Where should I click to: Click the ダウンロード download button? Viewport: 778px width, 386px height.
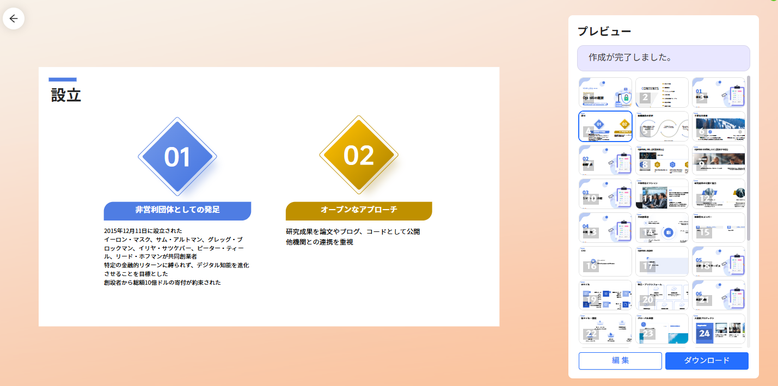[x=707, y=361]
